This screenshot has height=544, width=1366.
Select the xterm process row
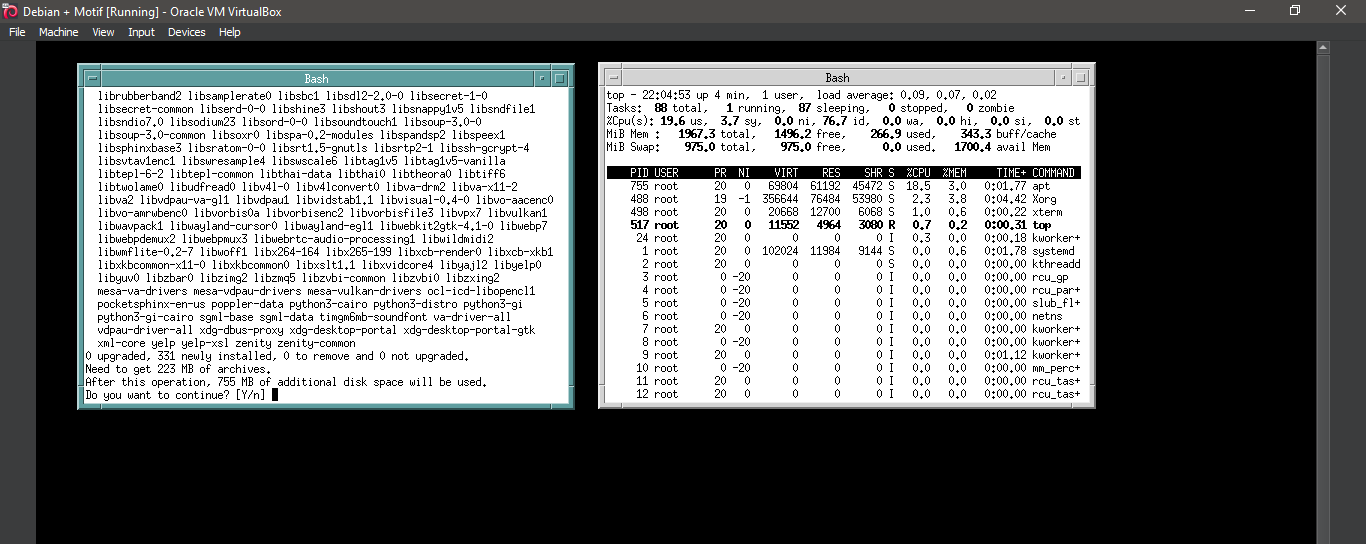843,212
